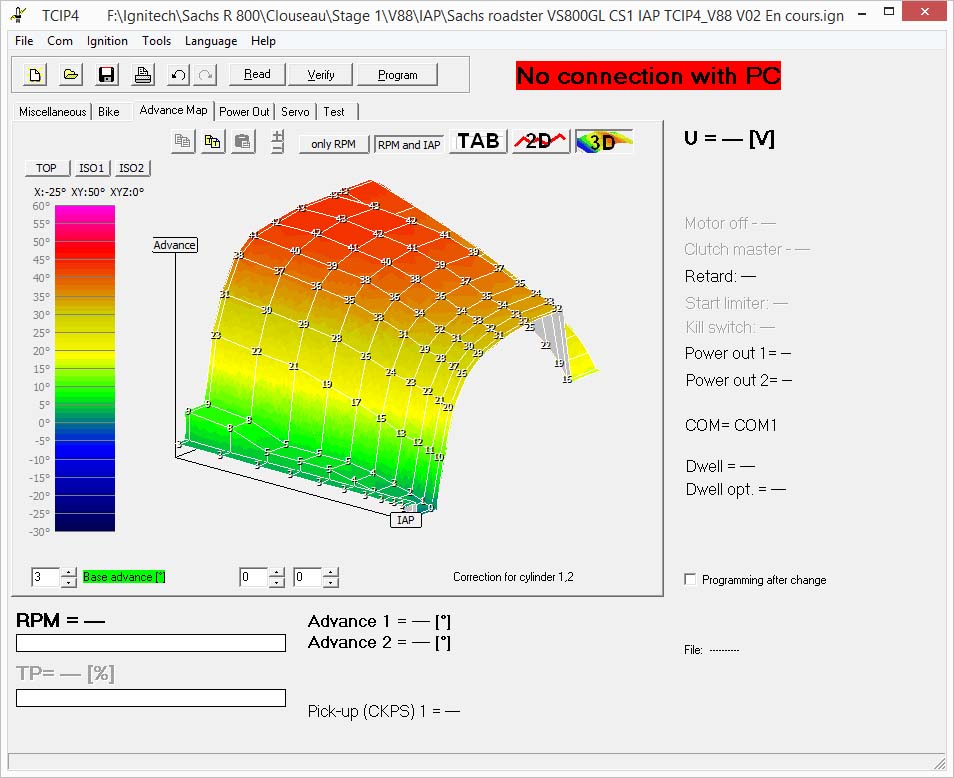Click the IAP axis label on chart

click(x=405, y=520)
